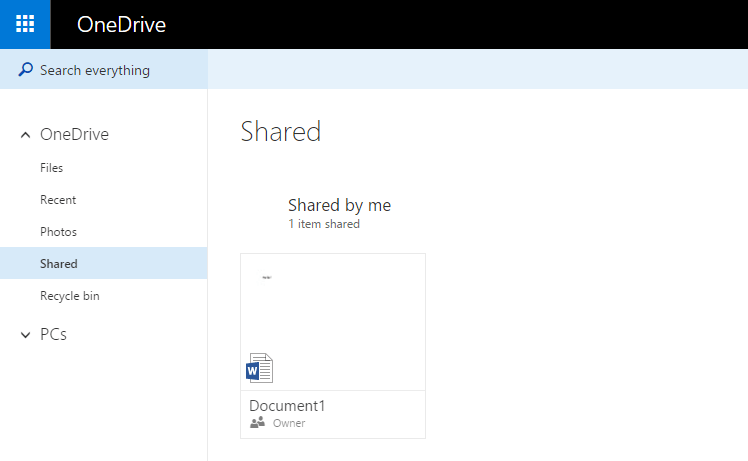The height and width of the screenshot is (461, 748).
Task: Click the shared people icon beside Owner
Action: (x=257, y=422)
